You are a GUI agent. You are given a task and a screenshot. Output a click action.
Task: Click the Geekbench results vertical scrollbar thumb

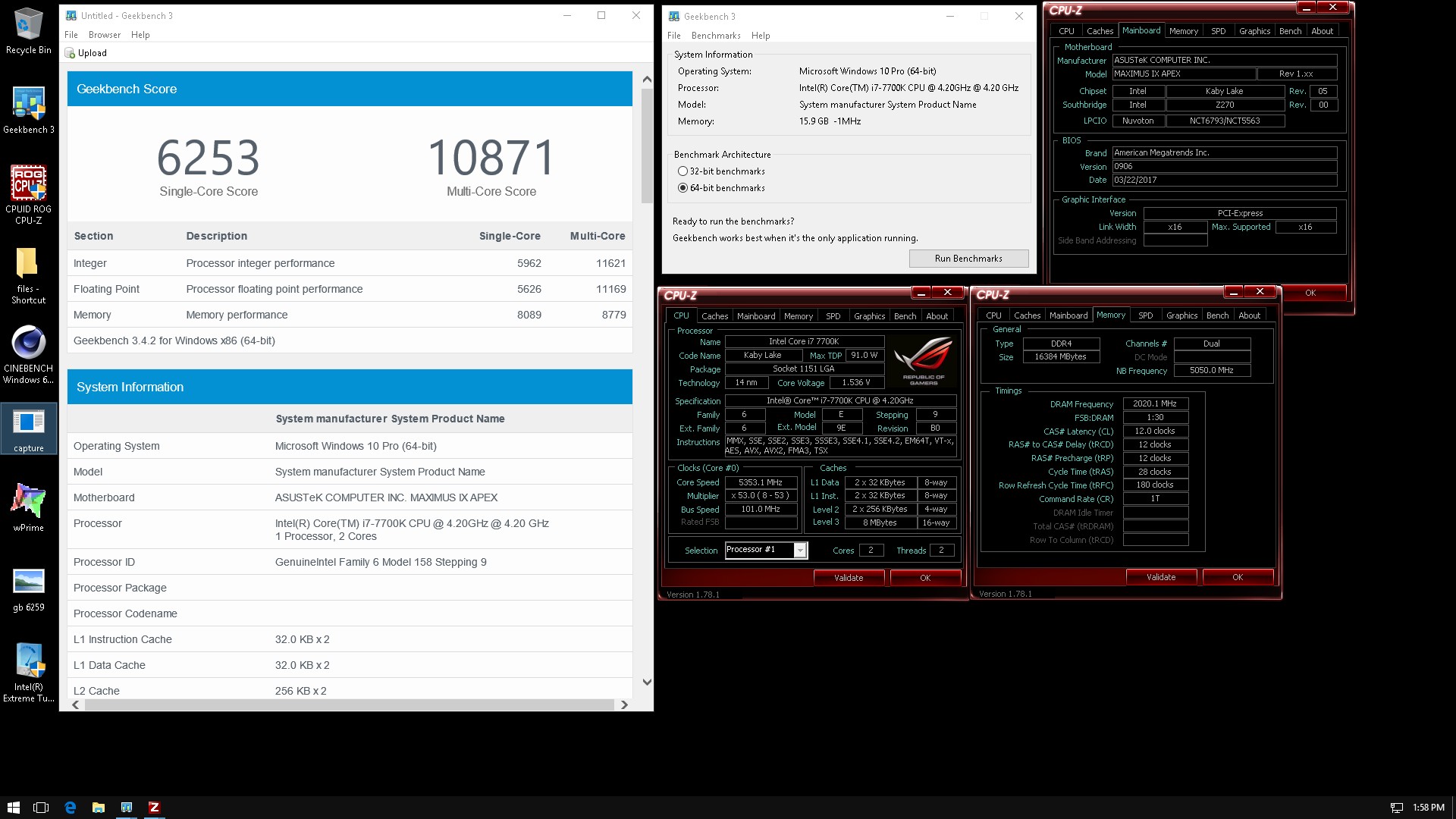(x=647, y=146)
